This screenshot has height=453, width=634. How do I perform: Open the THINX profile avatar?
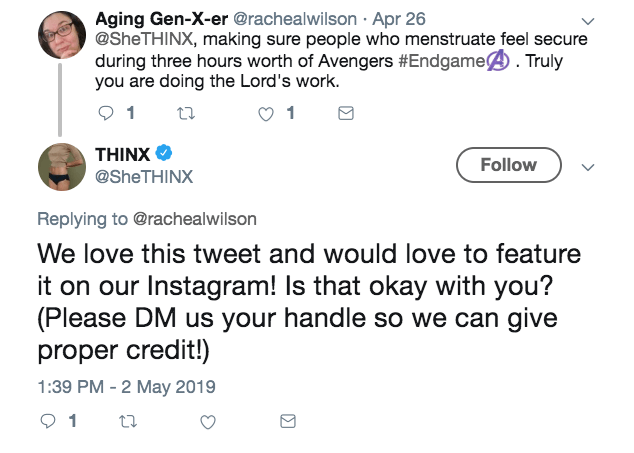coord(62,165)
